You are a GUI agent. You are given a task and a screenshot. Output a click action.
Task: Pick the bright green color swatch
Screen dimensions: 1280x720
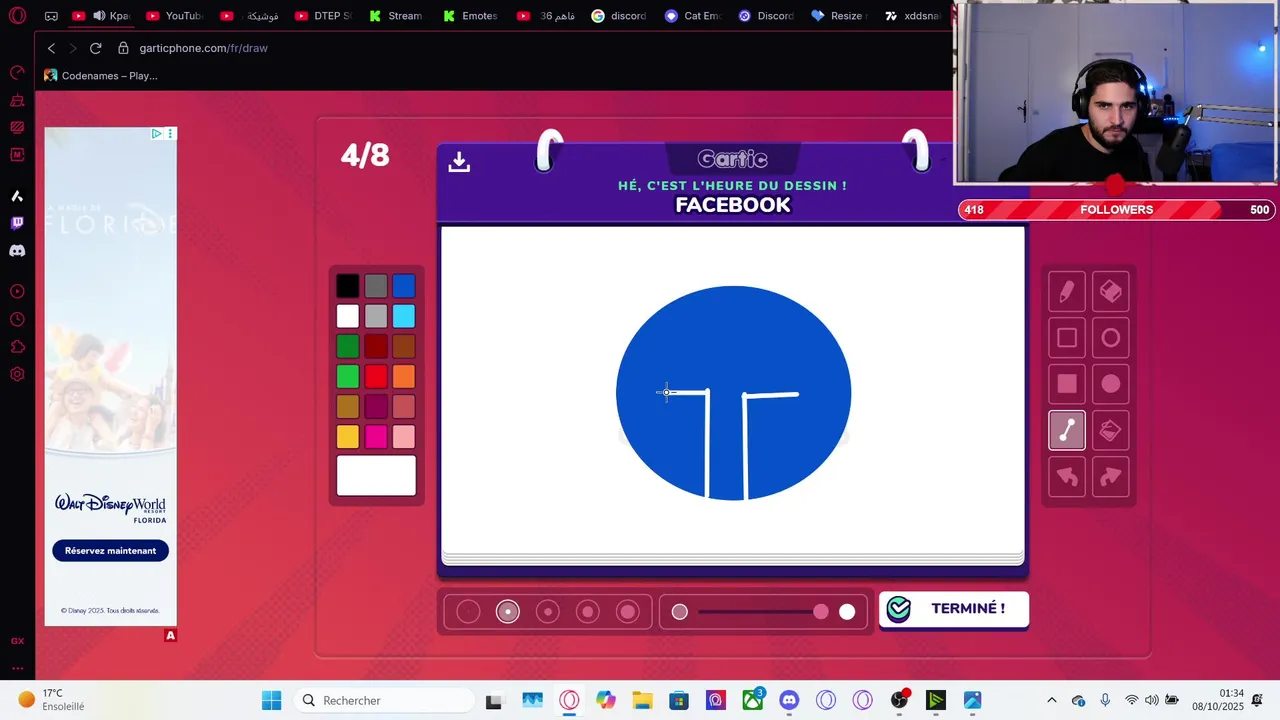348,376
